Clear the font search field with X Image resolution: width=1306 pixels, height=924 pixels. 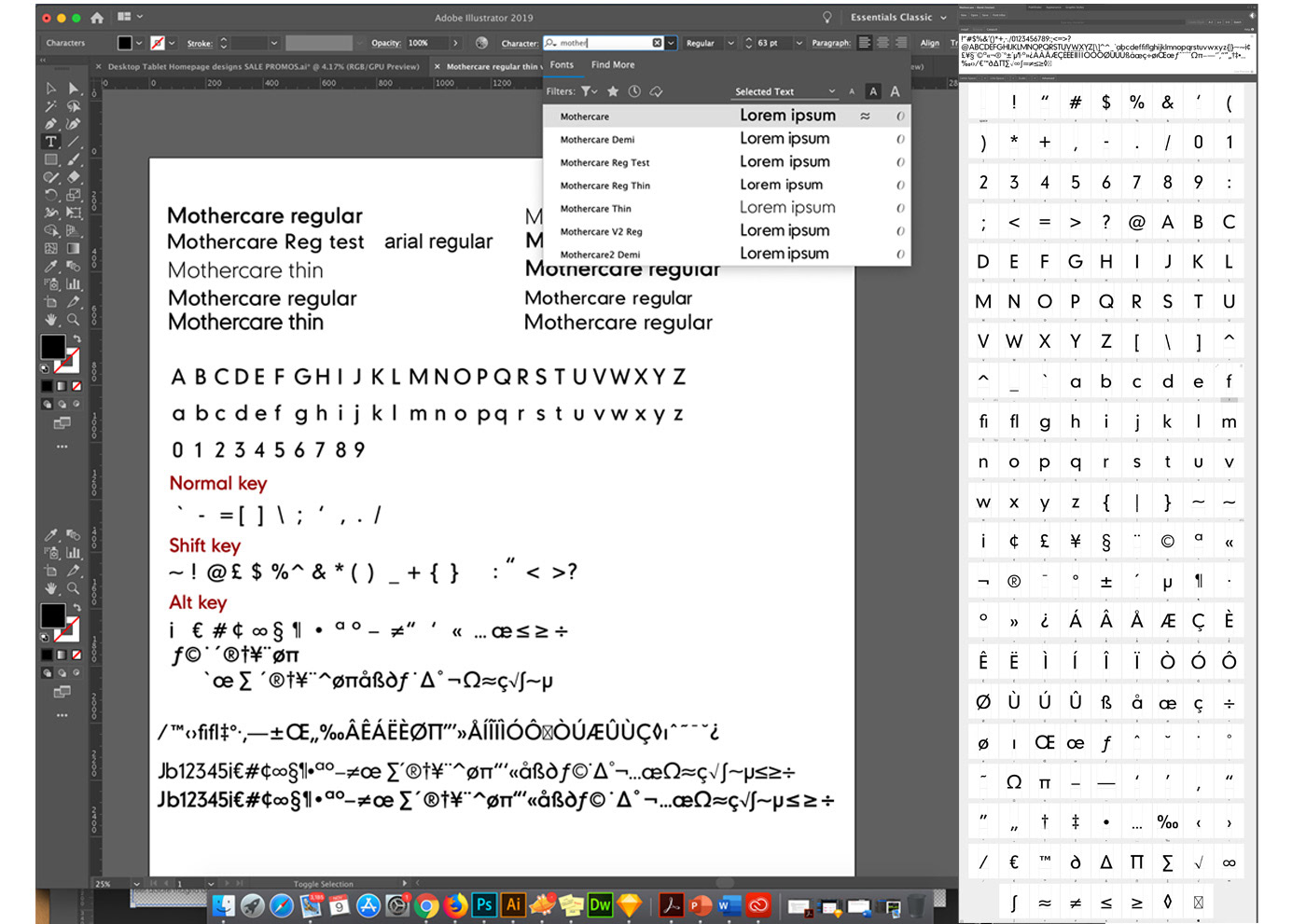tap(657, 43)
